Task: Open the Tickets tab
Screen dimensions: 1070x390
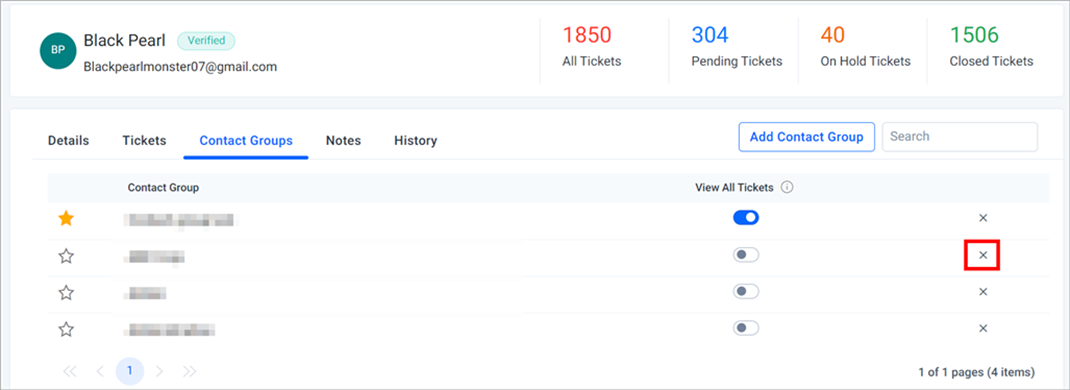Action: pyautogui.click(x=144, y=140)
